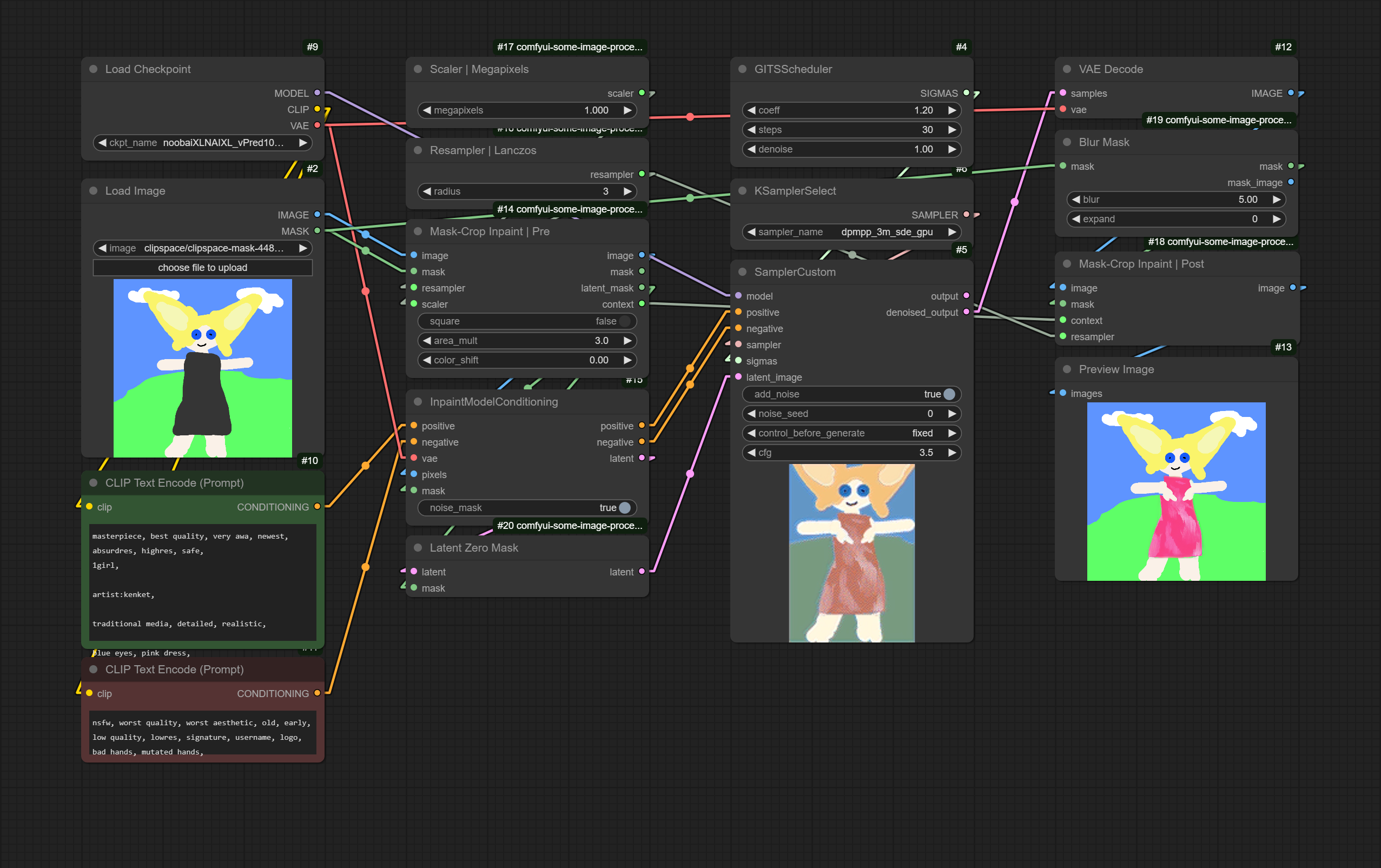Collapse the KSamplerSelect node dot

743,190
